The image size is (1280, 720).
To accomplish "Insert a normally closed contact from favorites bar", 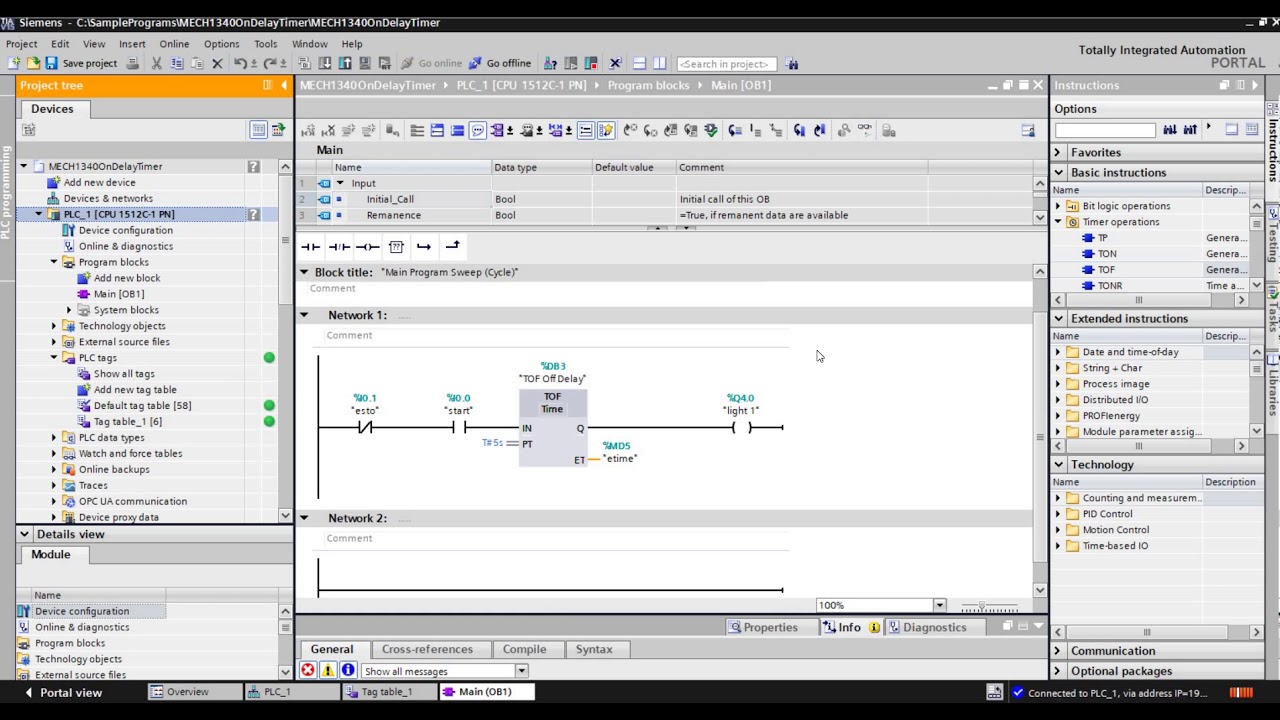I will 339,246.
